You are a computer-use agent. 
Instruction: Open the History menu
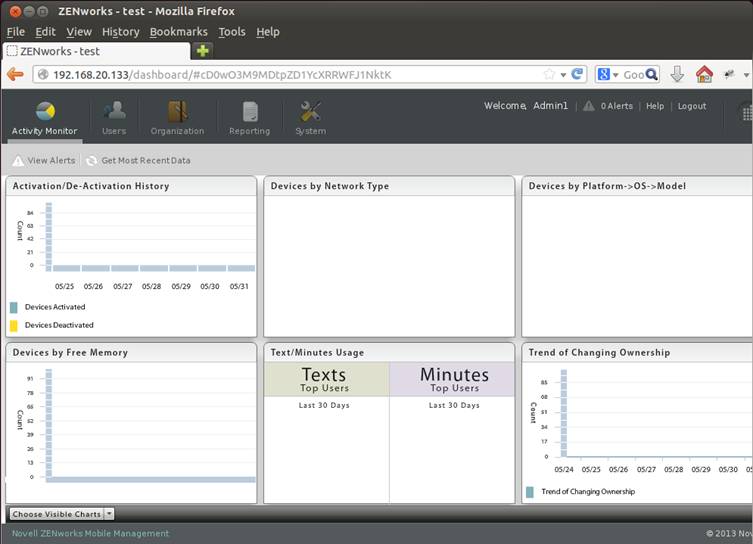[121, 32]
